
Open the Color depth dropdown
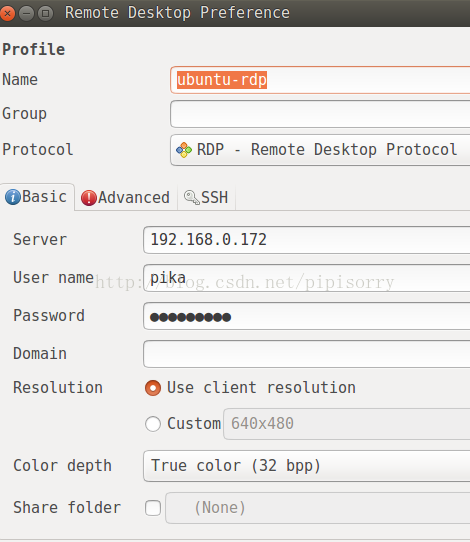(x=307, y=466)
